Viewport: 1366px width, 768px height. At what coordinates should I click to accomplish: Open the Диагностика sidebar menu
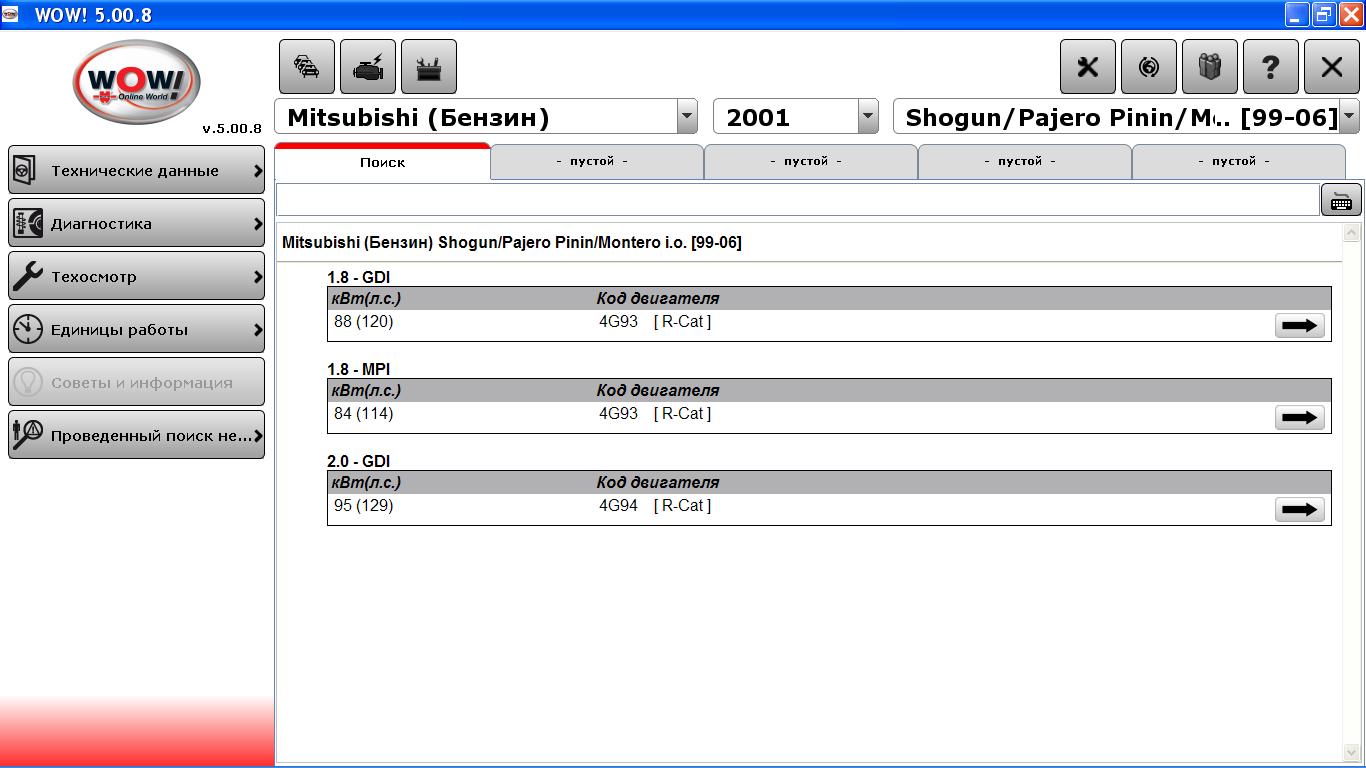pos(136,223)
